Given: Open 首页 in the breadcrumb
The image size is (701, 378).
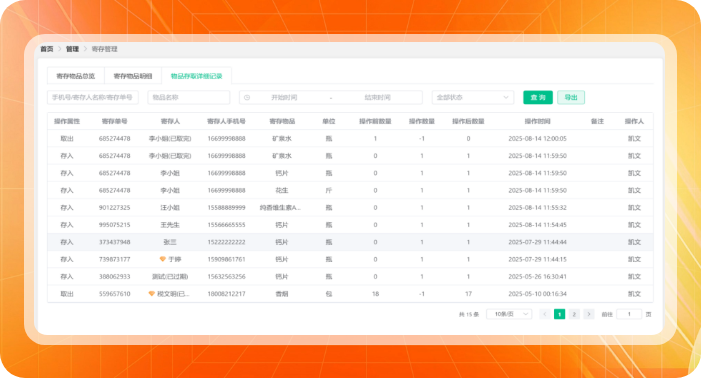Looking at the screenshot, I should (x=46, y=49).
